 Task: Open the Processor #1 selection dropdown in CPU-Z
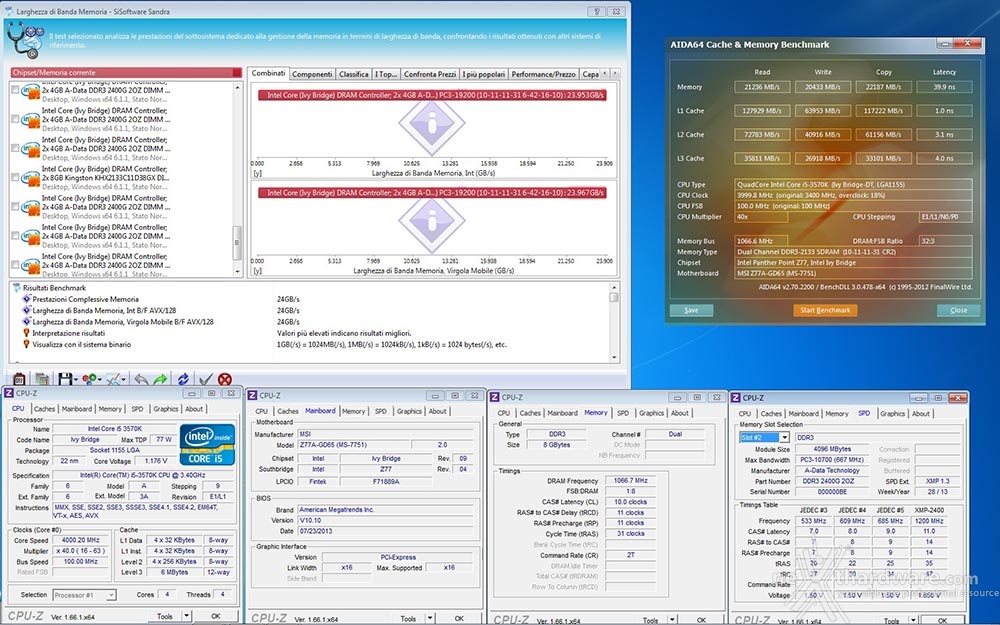(110, 595)
